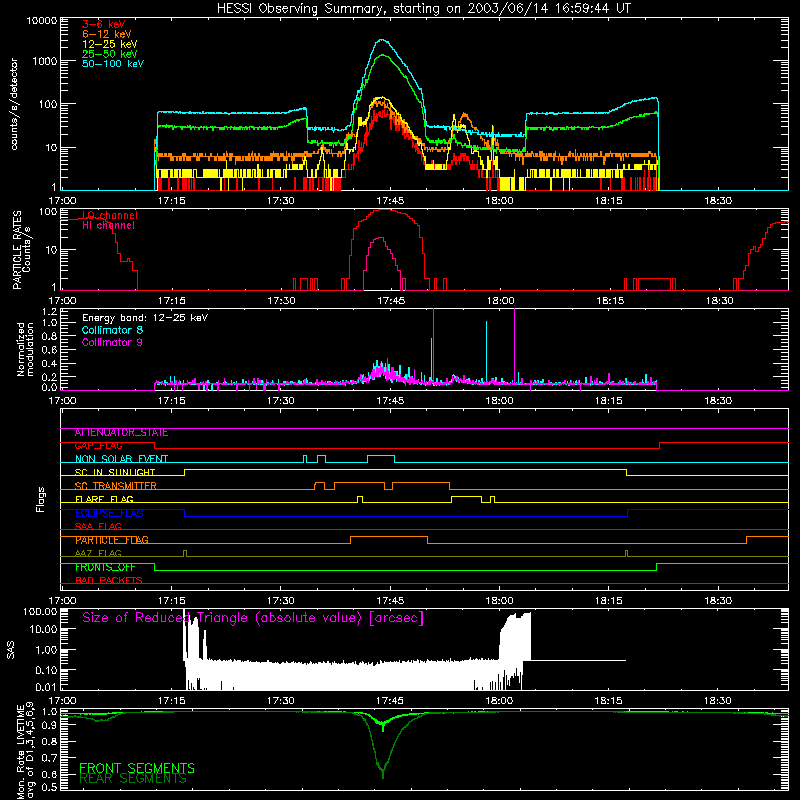Click the "SAA_FLAG" flag label
This screenshot has width=800, height=800.
click(x=98, y=527)
